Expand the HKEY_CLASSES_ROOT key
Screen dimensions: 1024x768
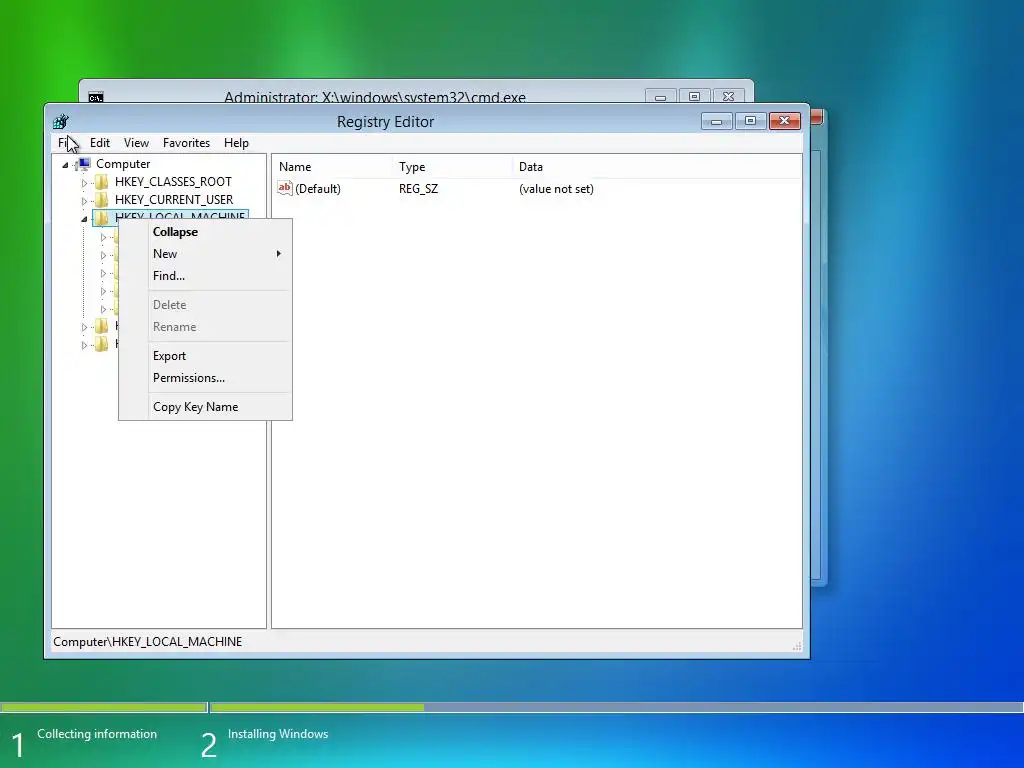pyautogui.click(x=84, y=183)
